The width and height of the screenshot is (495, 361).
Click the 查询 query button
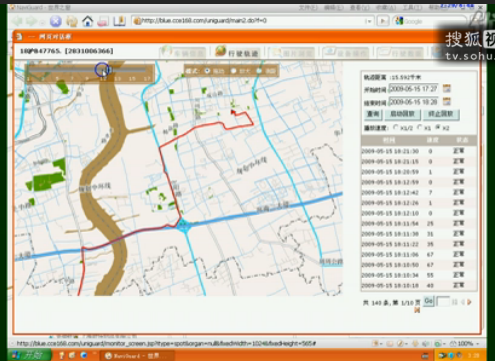click(373, 114)
